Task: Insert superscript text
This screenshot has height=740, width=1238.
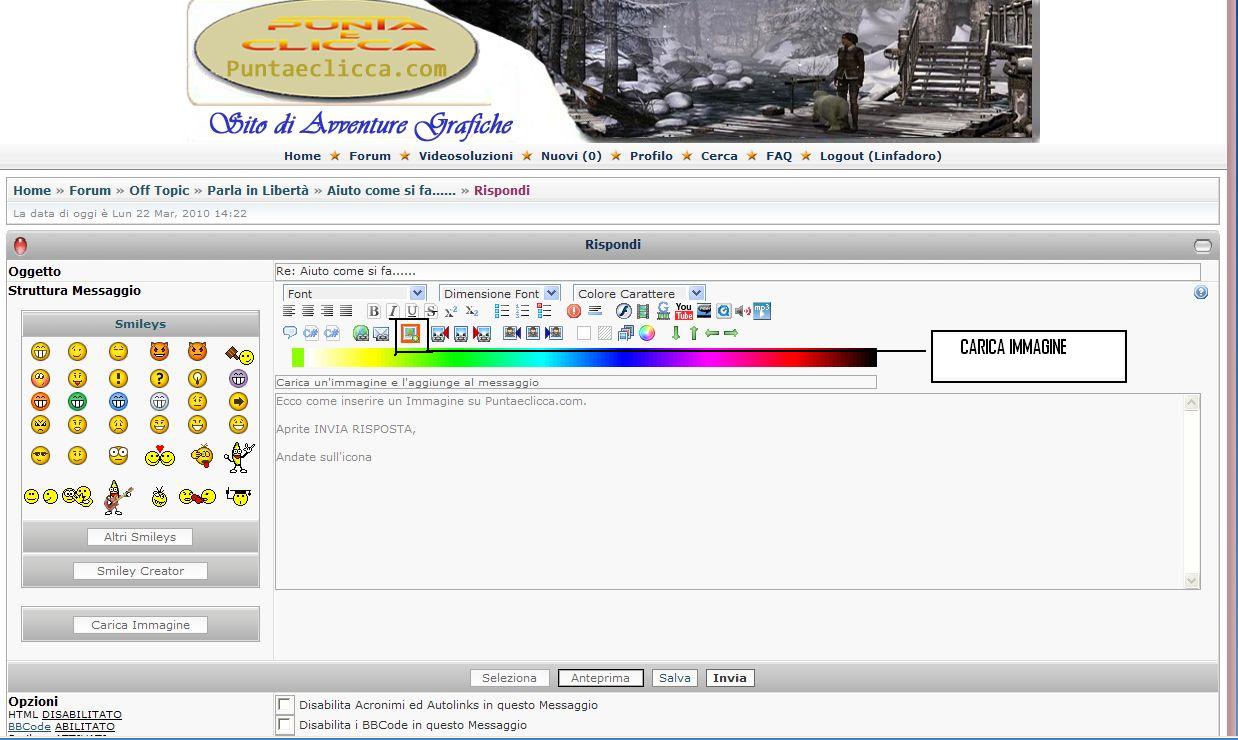Action: (x=451, y=311)
